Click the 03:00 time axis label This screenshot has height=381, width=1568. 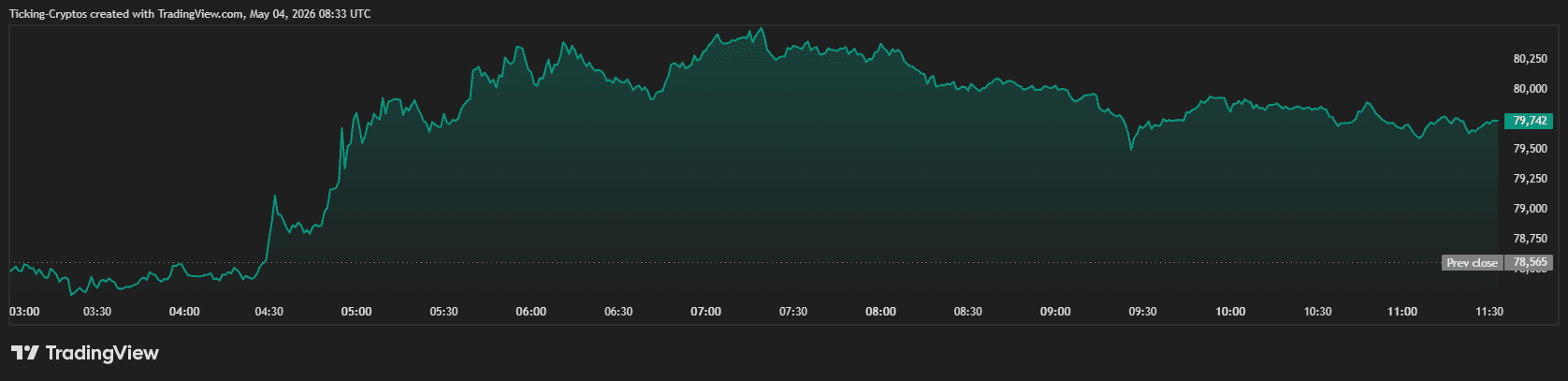[24, 312]
